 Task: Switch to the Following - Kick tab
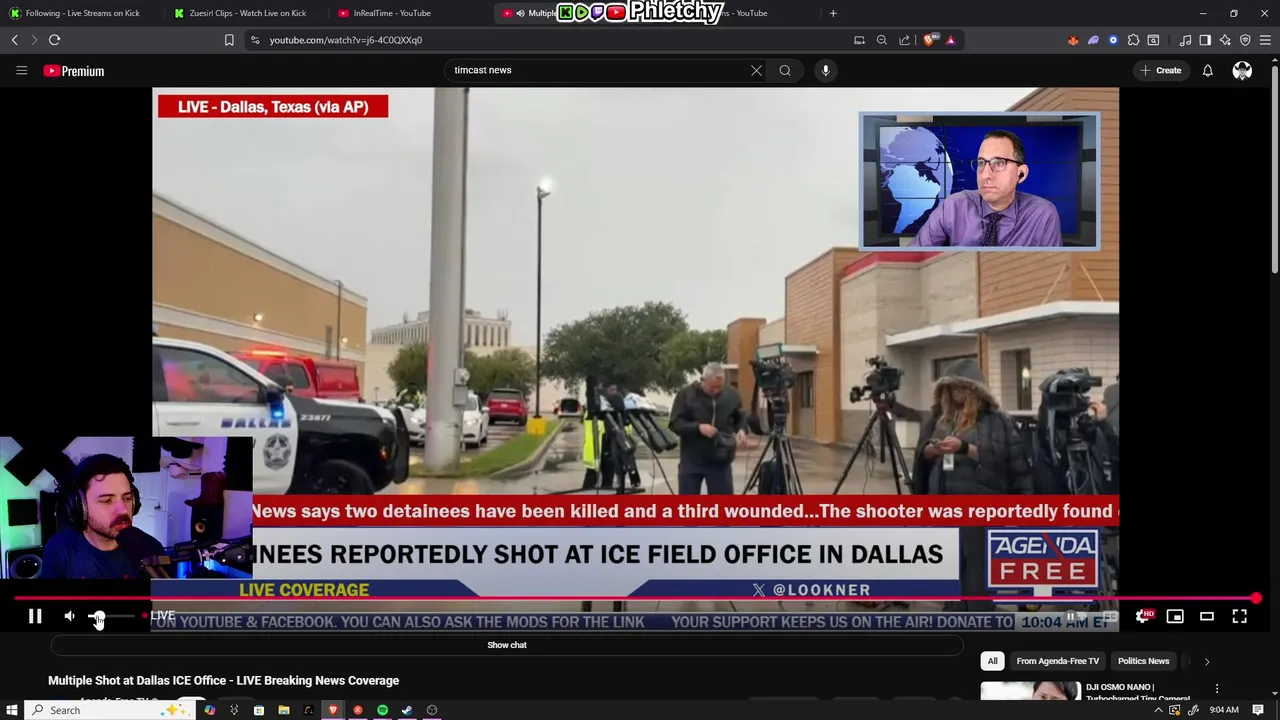pyautogui.click(x=82, y=13)
